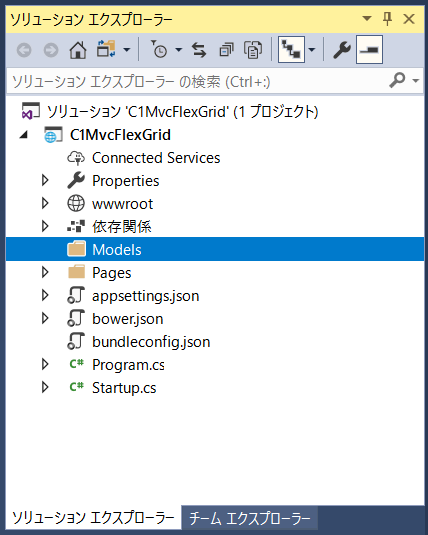Select the Properties tree label
The height and width of the screenshot is (535, 428).
point(126,181)
